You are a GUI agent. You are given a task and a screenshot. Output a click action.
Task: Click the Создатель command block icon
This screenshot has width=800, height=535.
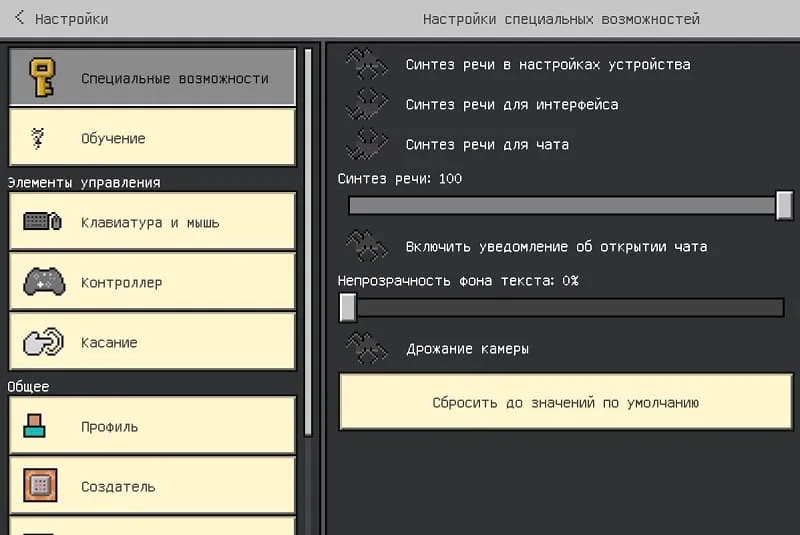coord(40,486)
